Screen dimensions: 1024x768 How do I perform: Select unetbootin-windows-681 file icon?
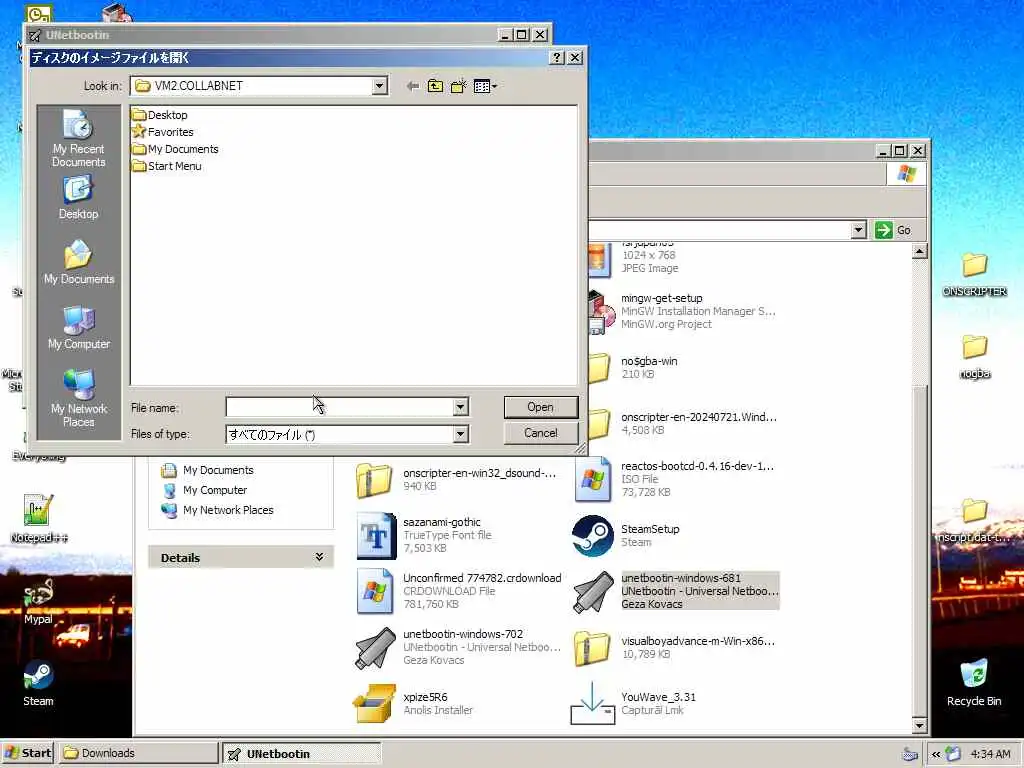coord(593,592)
